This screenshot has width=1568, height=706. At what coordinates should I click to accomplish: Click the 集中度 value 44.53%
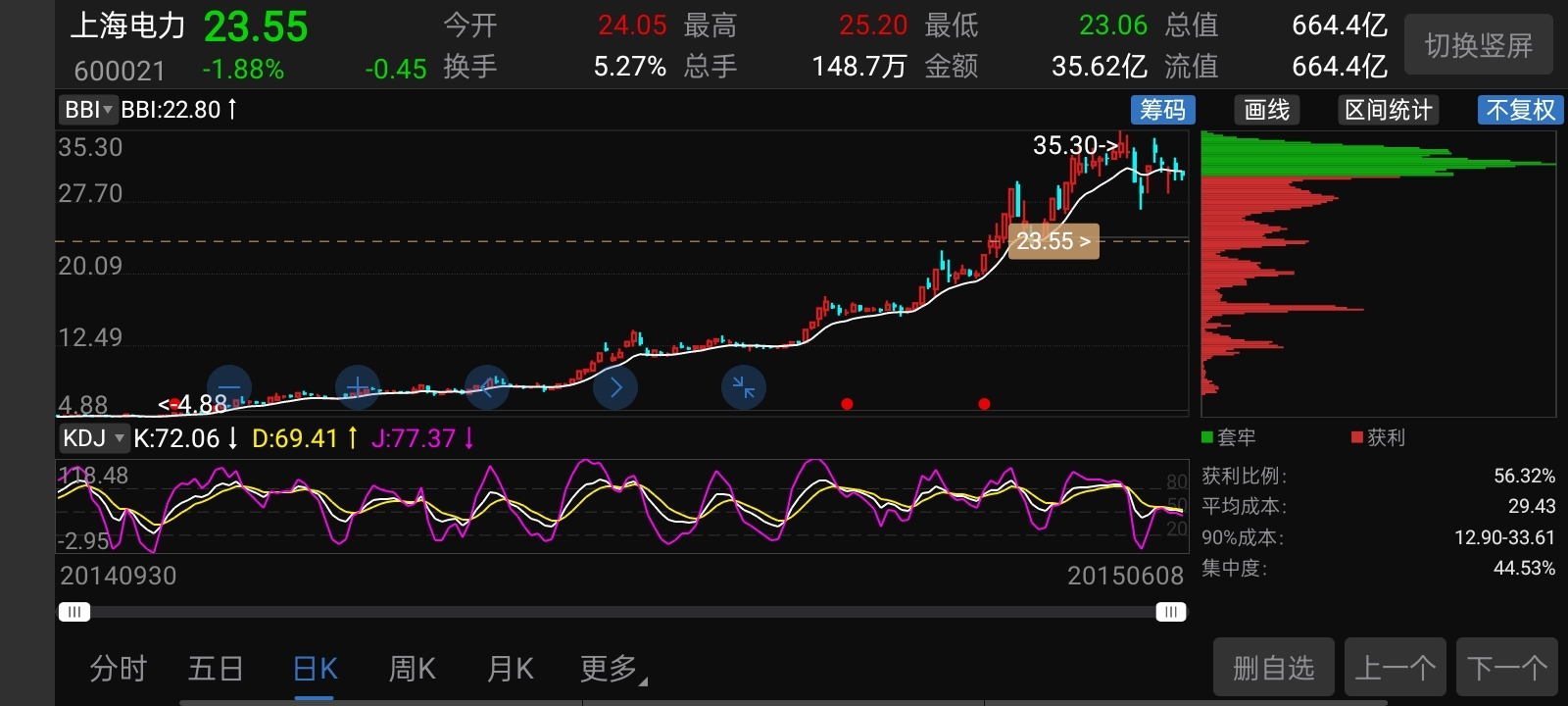pos(1524,568)
